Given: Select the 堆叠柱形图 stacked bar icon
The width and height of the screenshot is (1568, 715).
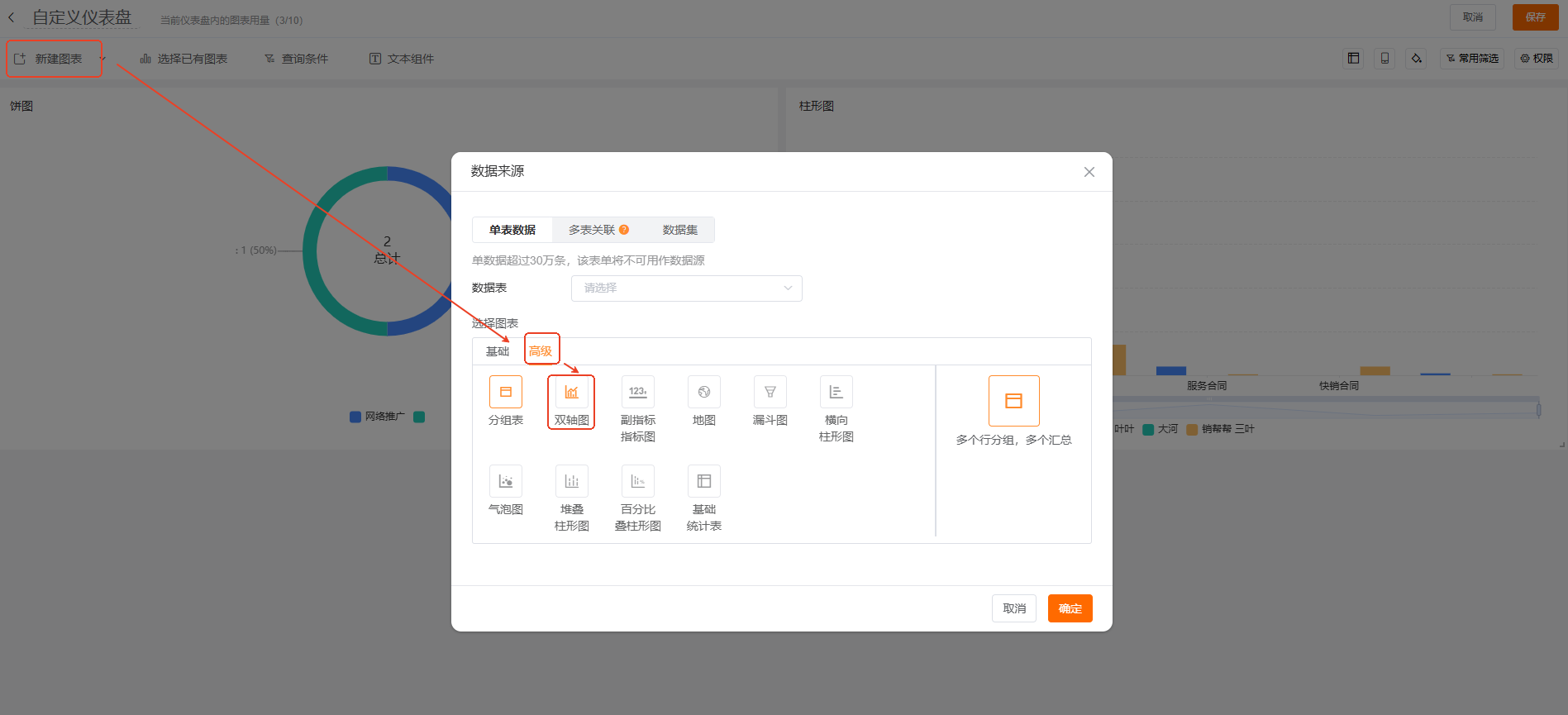Looking at the screenshot, I should tap(571, 481).
